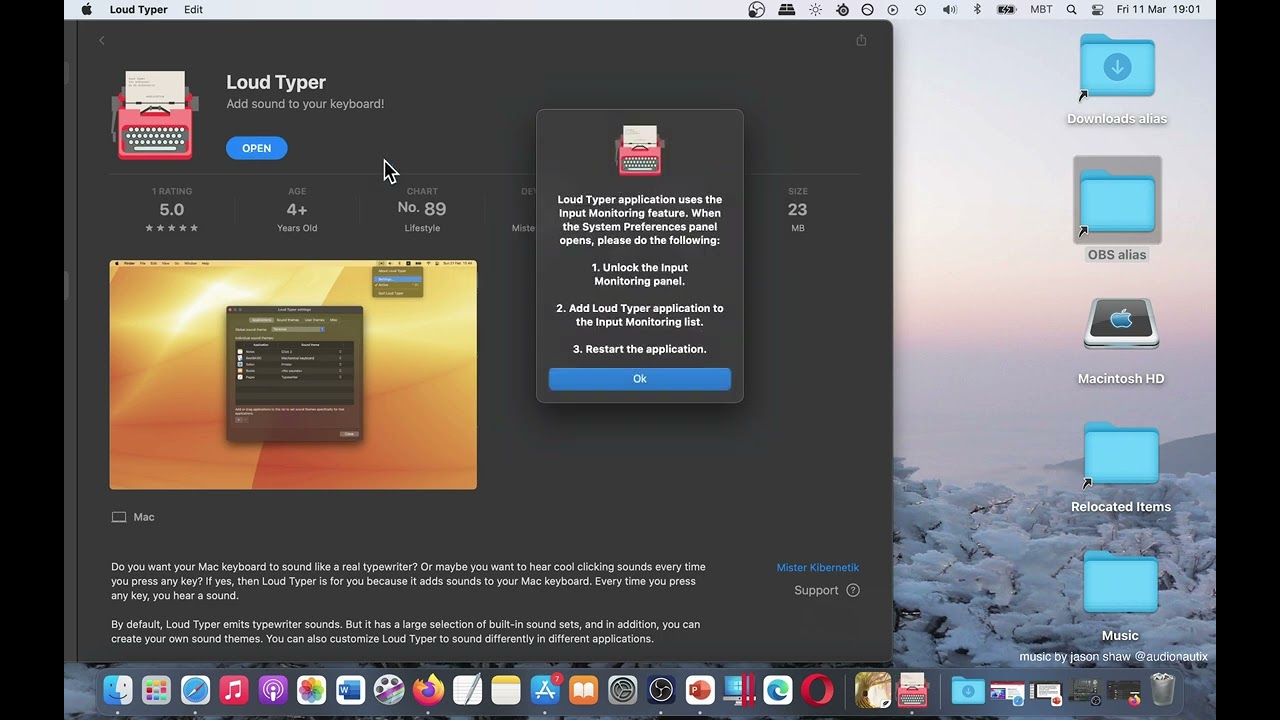
Task: Click the Fri 11 Mar 19:01 clock
Action: coord(1159,10)
